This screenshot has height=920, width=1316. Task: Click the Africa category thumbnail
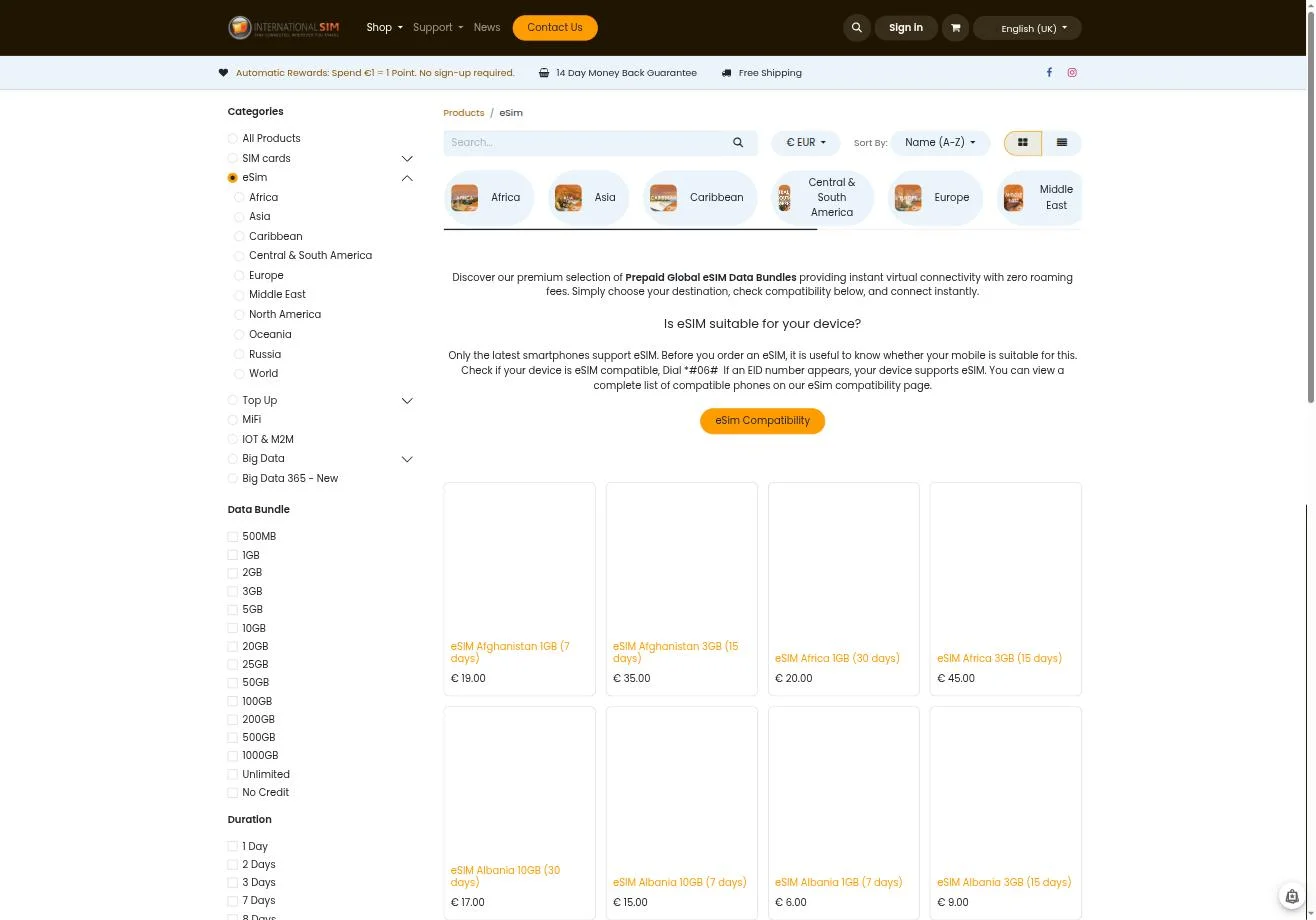(464, 198)
